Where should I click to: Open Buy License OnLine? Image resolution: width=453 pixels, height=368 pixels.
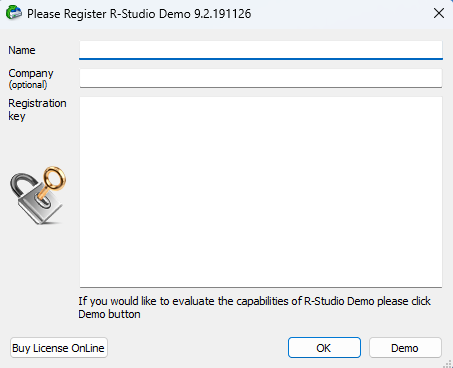pos(59,348)
